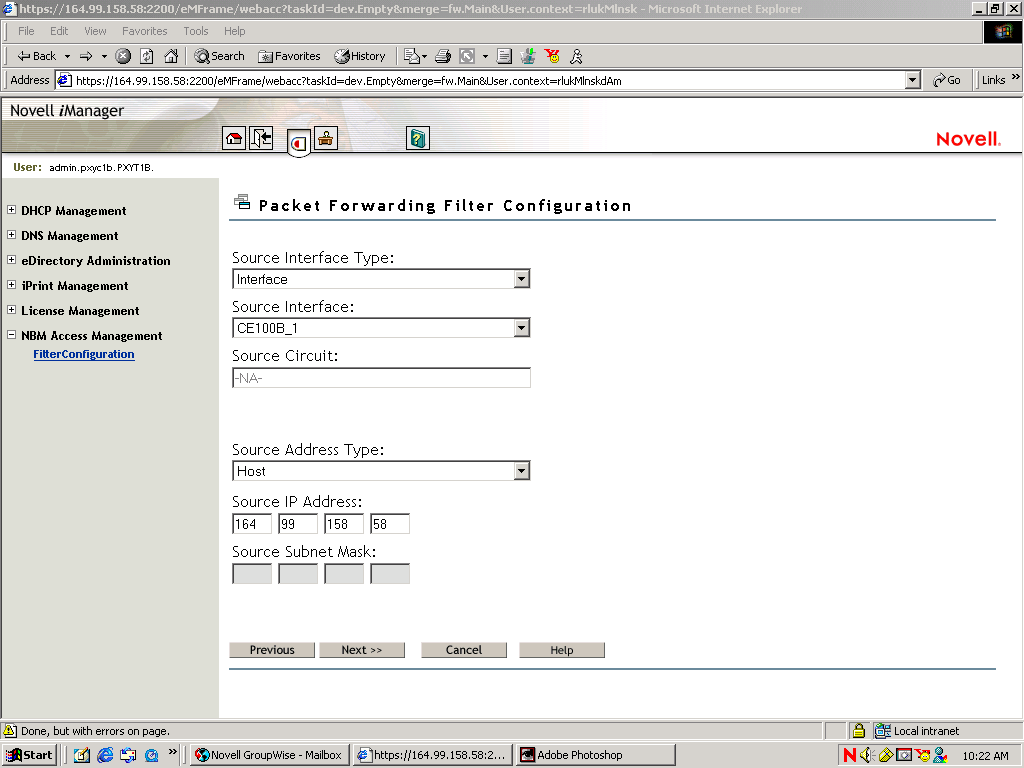Screen dimensions: 1024x768
Task: Click the status bar warning icon
Action: point(10,730)
